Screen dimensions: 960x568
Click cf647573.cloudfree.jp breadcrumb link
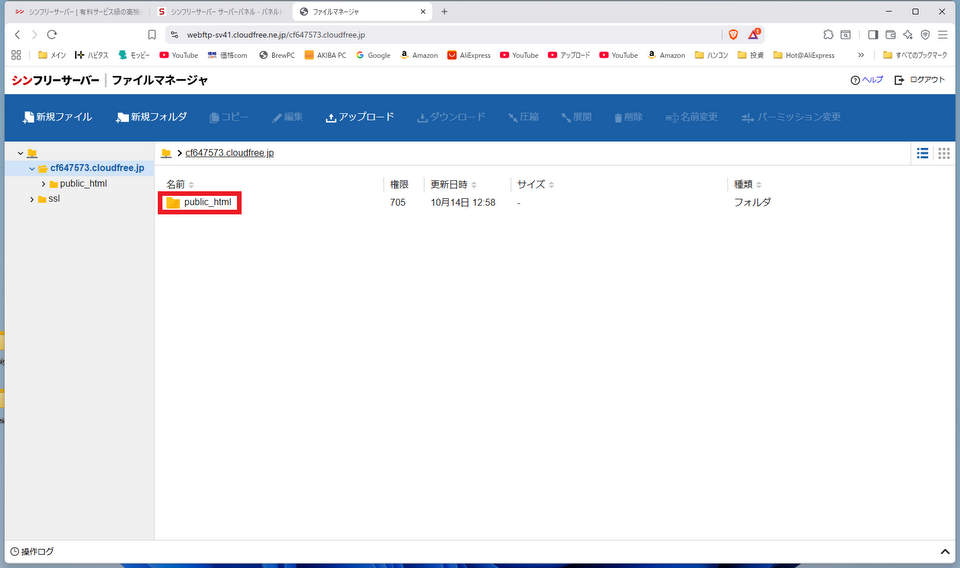point(229,153)
